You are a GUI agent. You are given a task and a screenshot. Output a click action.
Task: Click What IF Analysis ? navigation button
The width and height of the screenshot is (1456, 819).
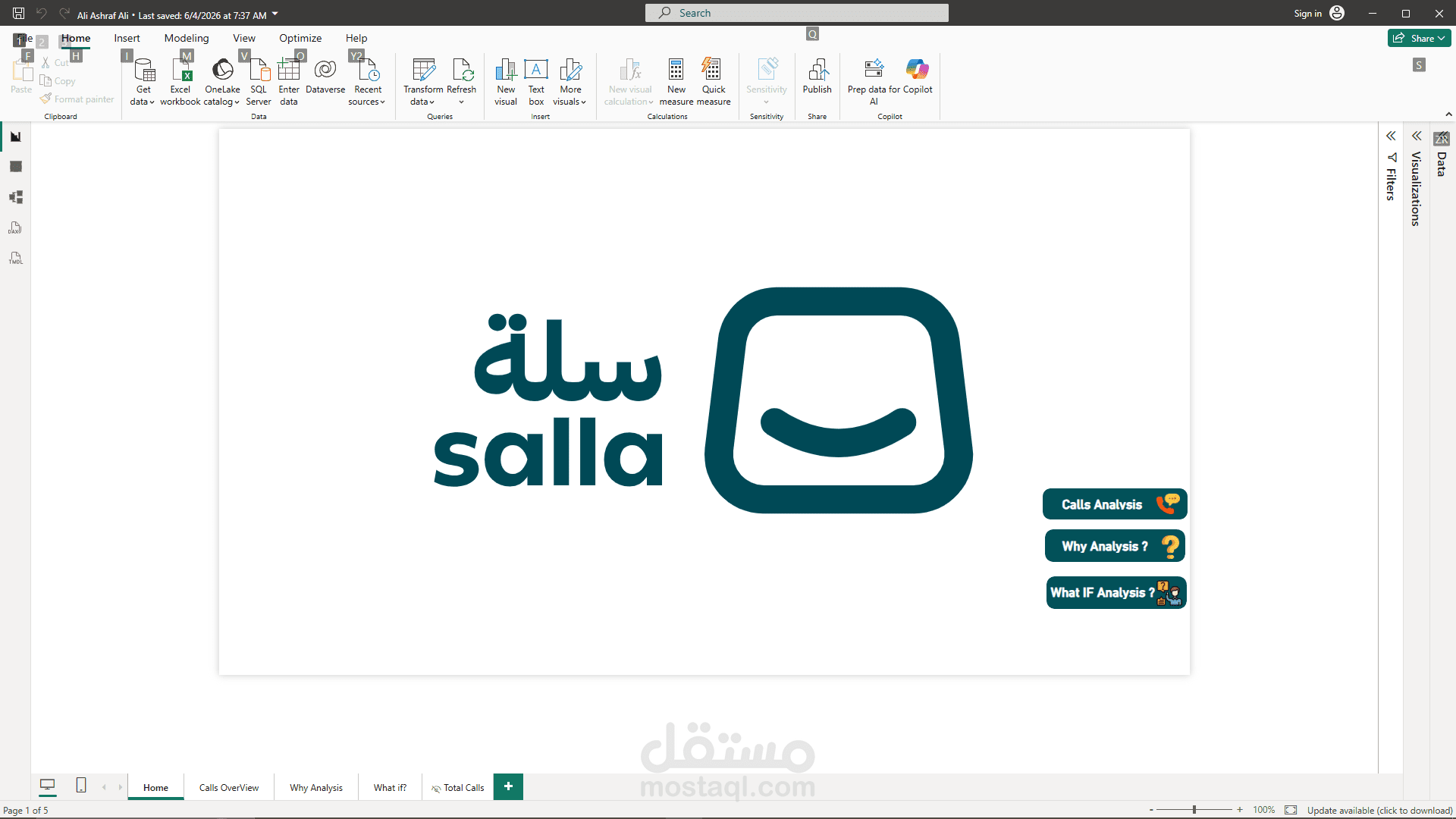[1116, 592]
